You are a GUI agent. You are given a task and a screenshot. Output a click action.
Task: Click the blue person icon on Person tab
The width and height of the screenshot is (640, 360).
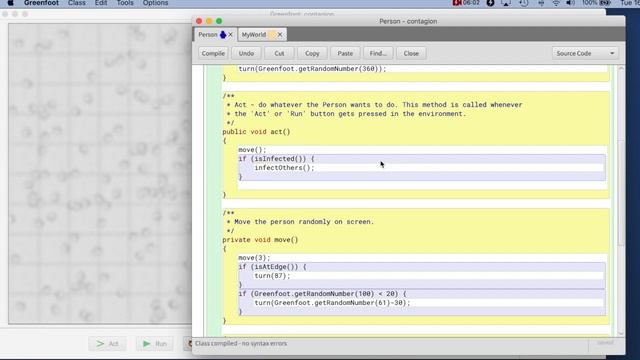point(223,35)
